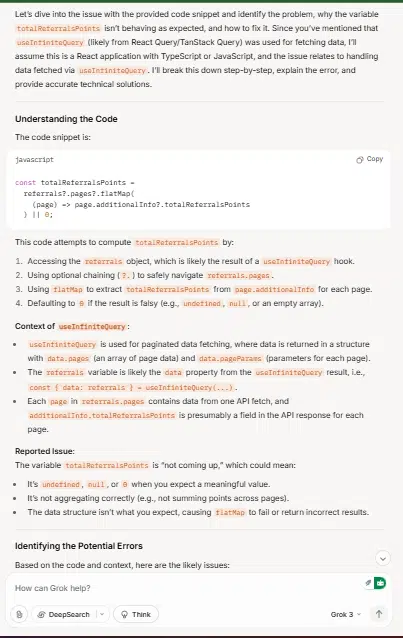
Task: Click the "Understanding the Code" heading
Action: point(66,119)
